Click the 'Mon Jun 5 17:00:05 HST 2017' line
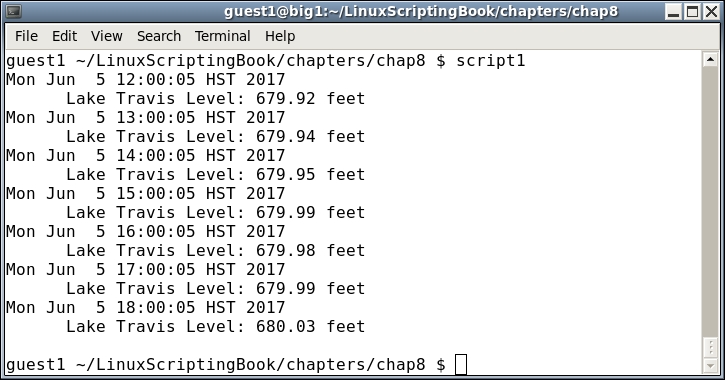The width and height of the screenshot is (725, 380). [x=146, y=269]
